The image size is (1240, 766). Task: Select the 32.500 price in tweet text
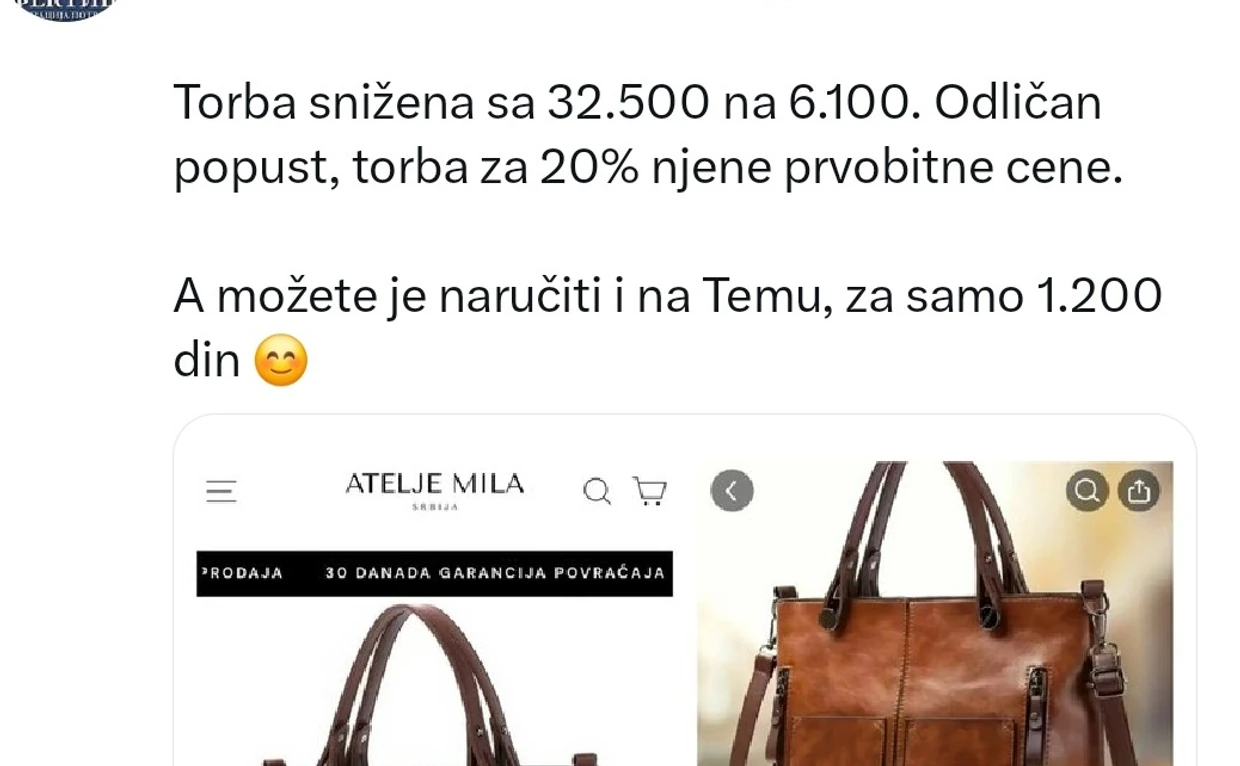628,102
